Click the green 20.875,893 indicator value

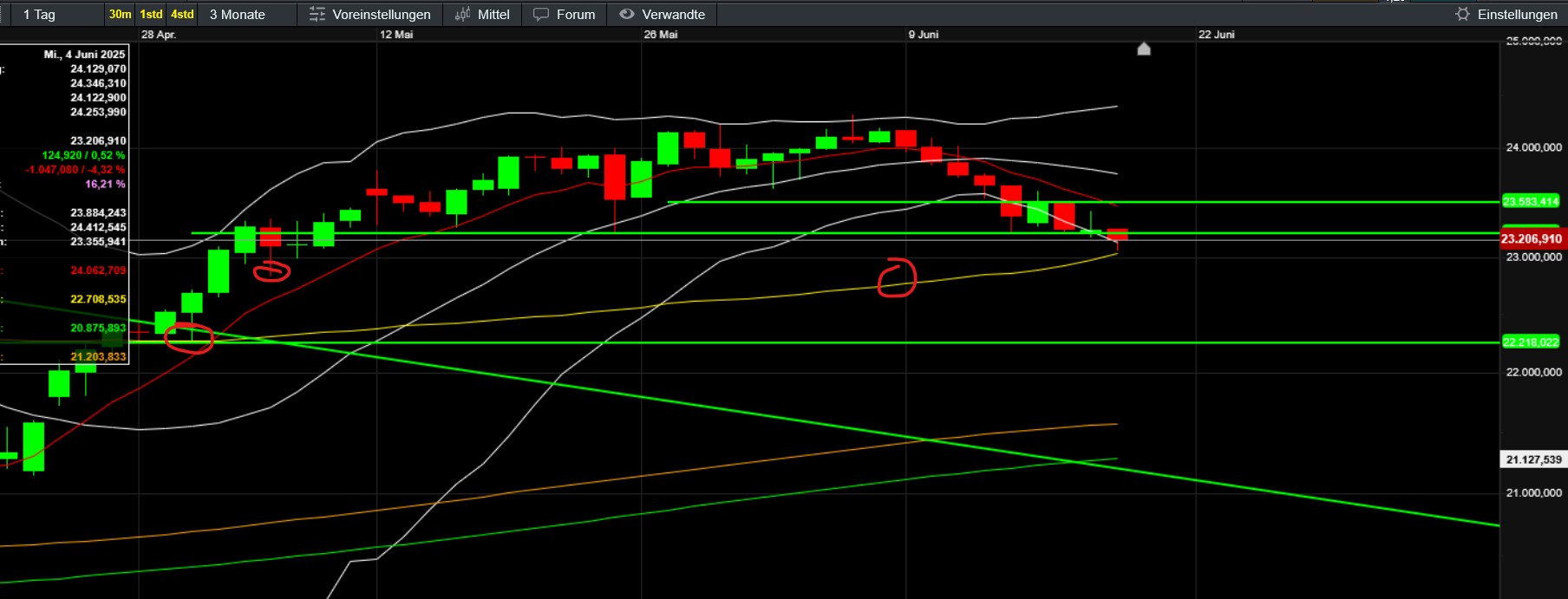click(98, 329)
